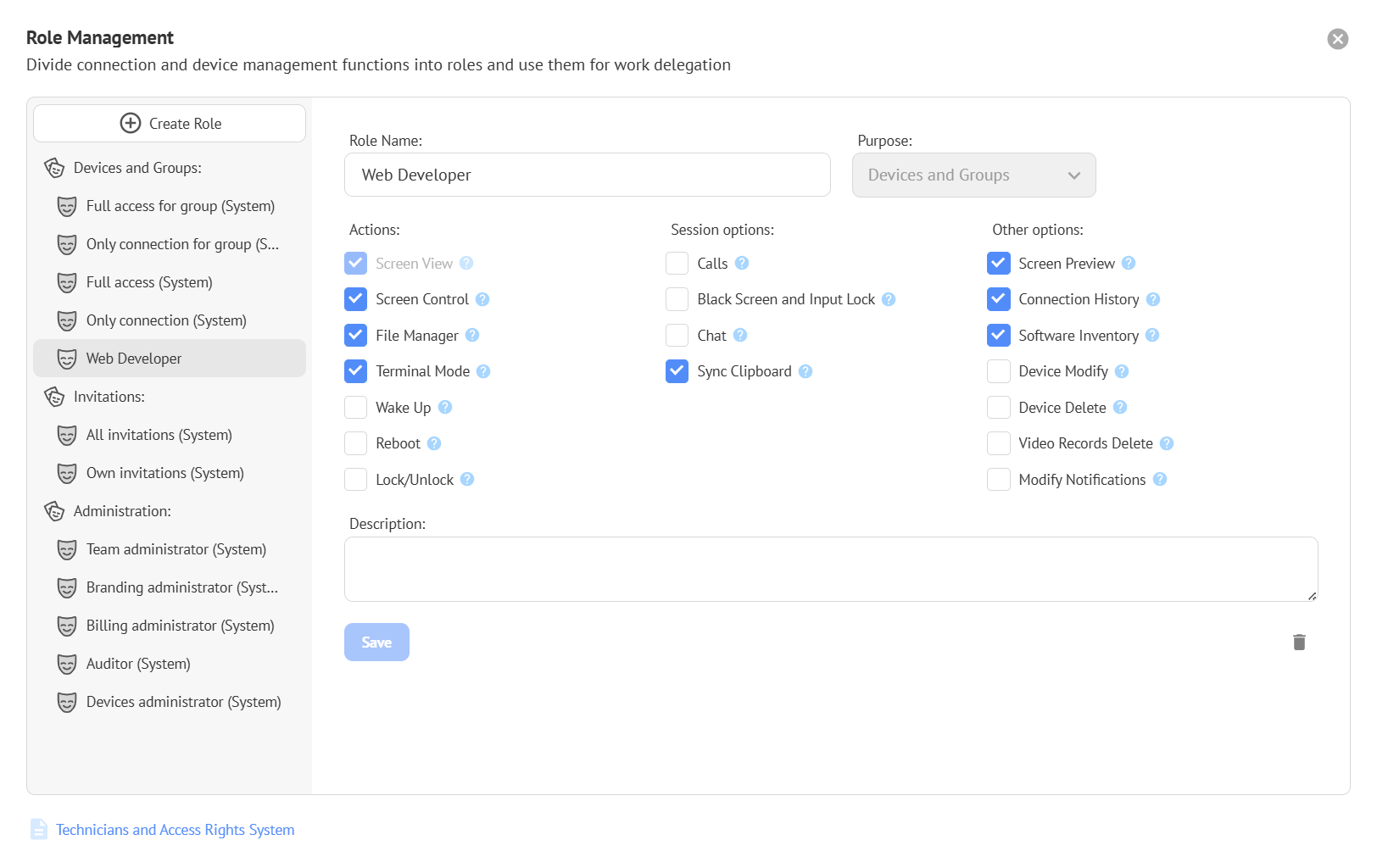The image size is (1377, 868).
Task: Click the plus icon in Create Role
Action: pos(131,124)
